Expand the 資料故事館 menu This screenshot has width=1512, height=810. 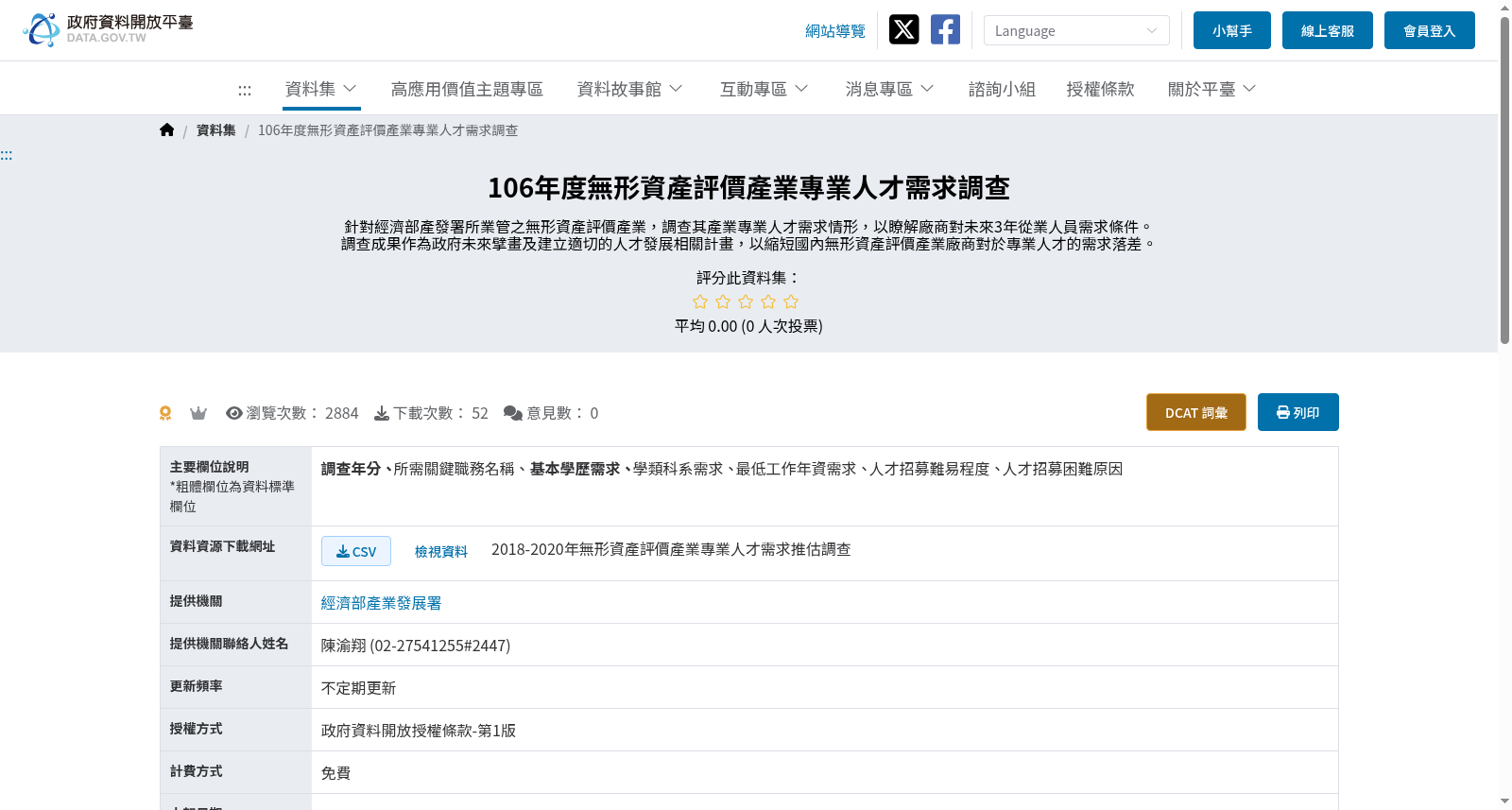[x=630, y=89]
